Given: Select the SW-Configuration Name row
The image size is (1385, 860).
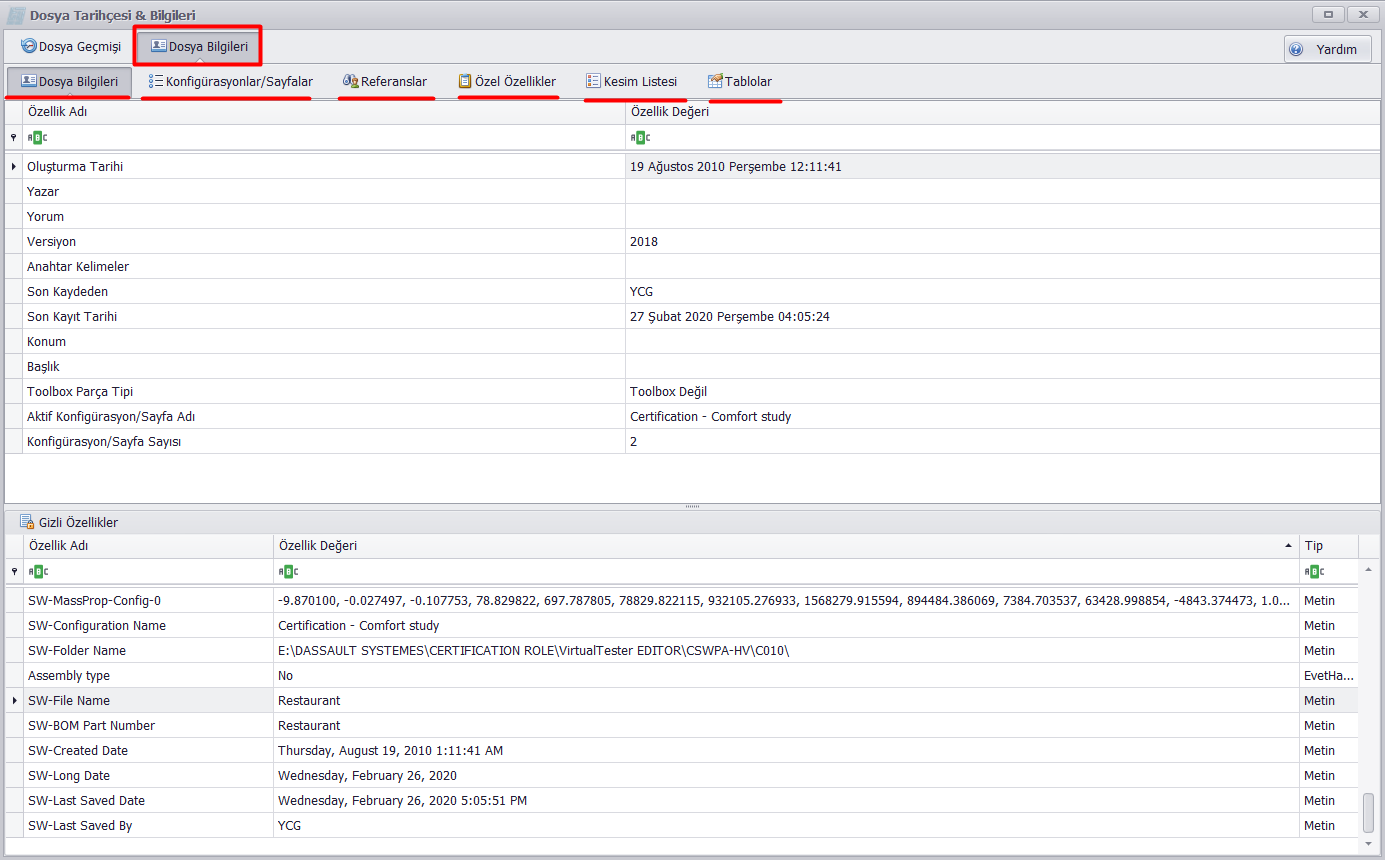Looking at the screenshot, I should [x=682, y=626].
